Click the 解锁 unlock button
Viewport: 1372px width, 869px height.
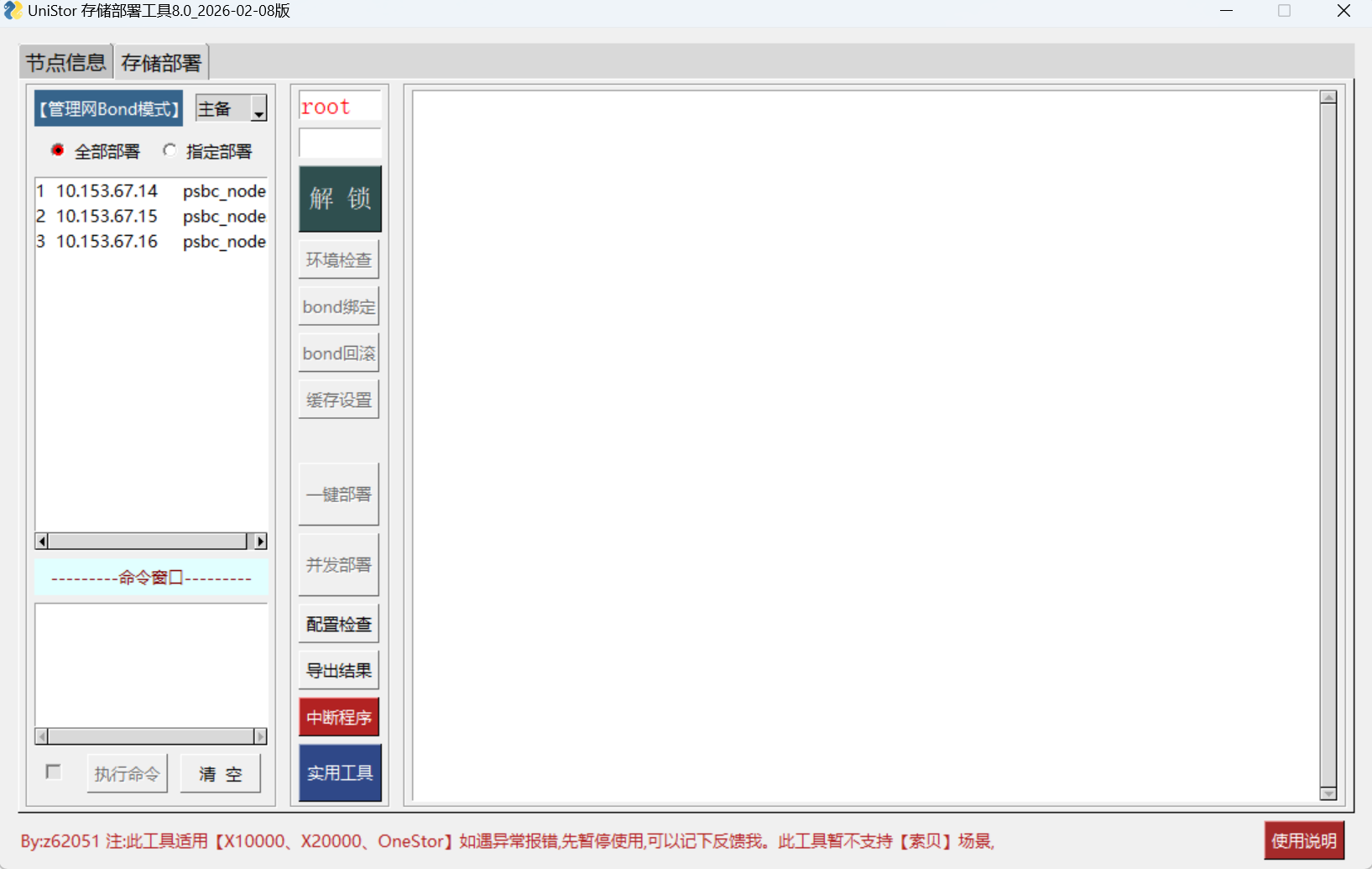340,199
